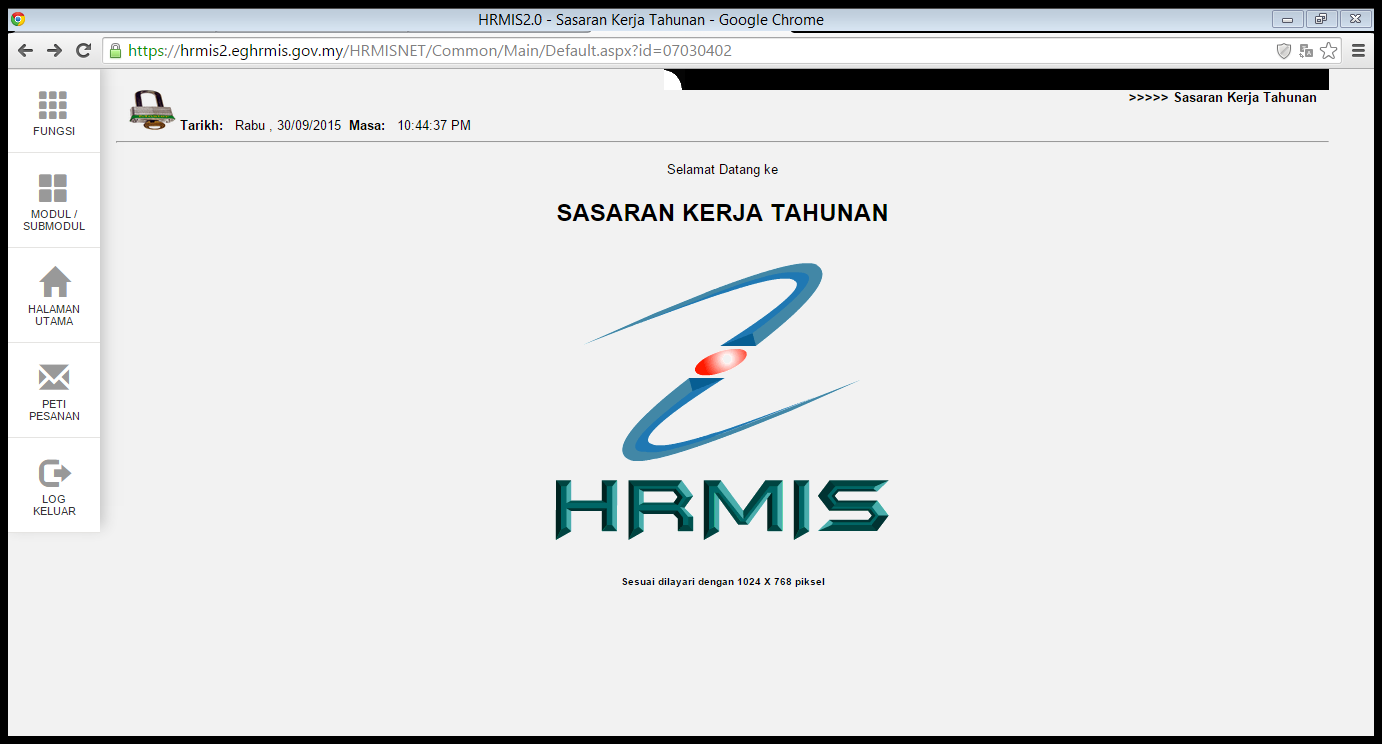
Task: Click the translate page icon
Action: click(x=1306, y=50)
